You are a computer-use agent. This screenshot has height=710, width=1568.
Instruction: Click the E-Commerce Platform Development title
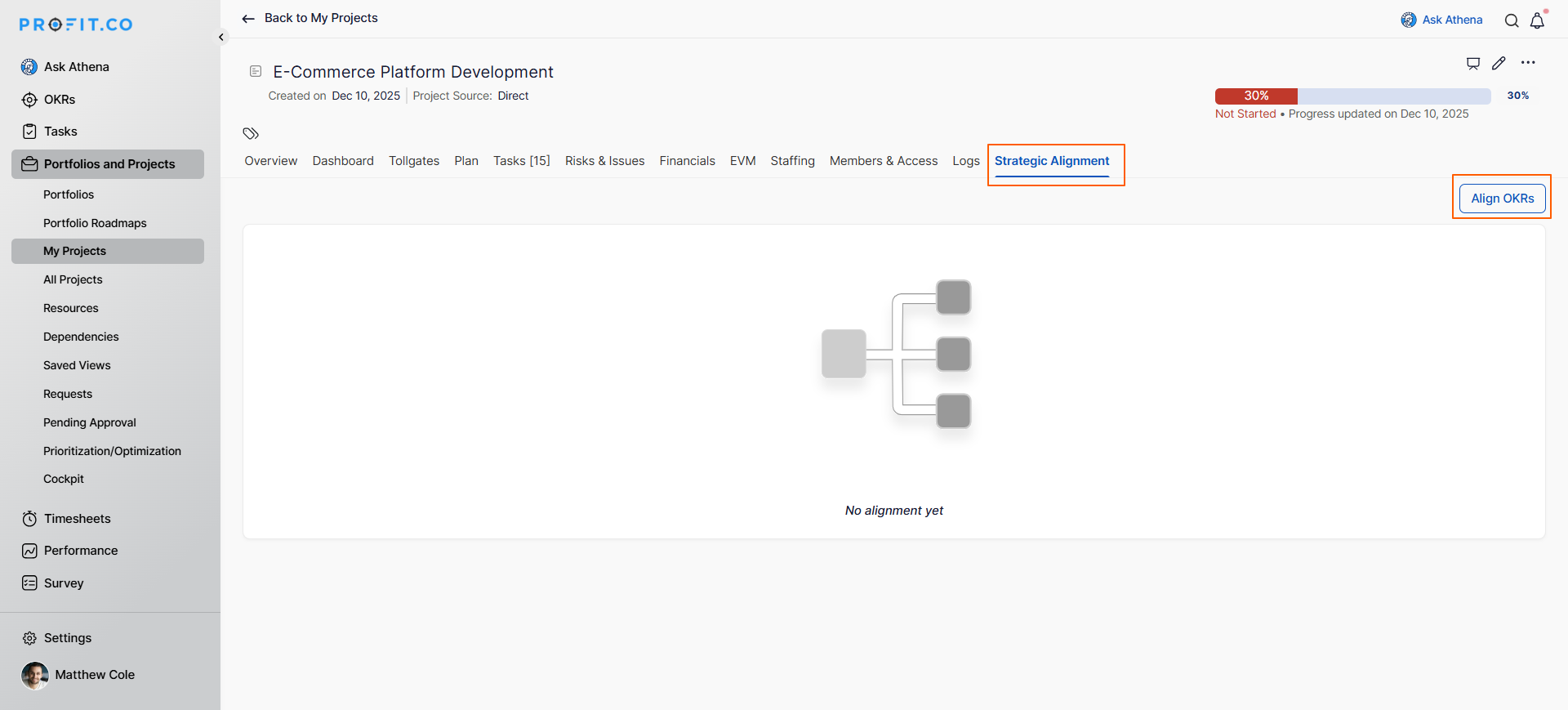click(413, 72)
